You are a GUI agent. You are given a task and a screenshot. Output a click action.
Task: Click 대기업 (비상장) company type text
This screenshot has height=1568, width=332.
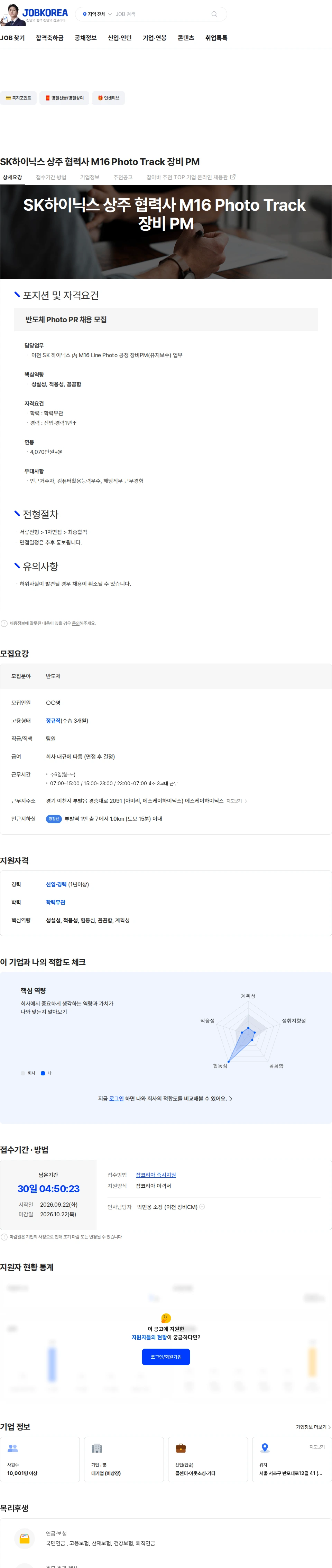(106, 1474)
